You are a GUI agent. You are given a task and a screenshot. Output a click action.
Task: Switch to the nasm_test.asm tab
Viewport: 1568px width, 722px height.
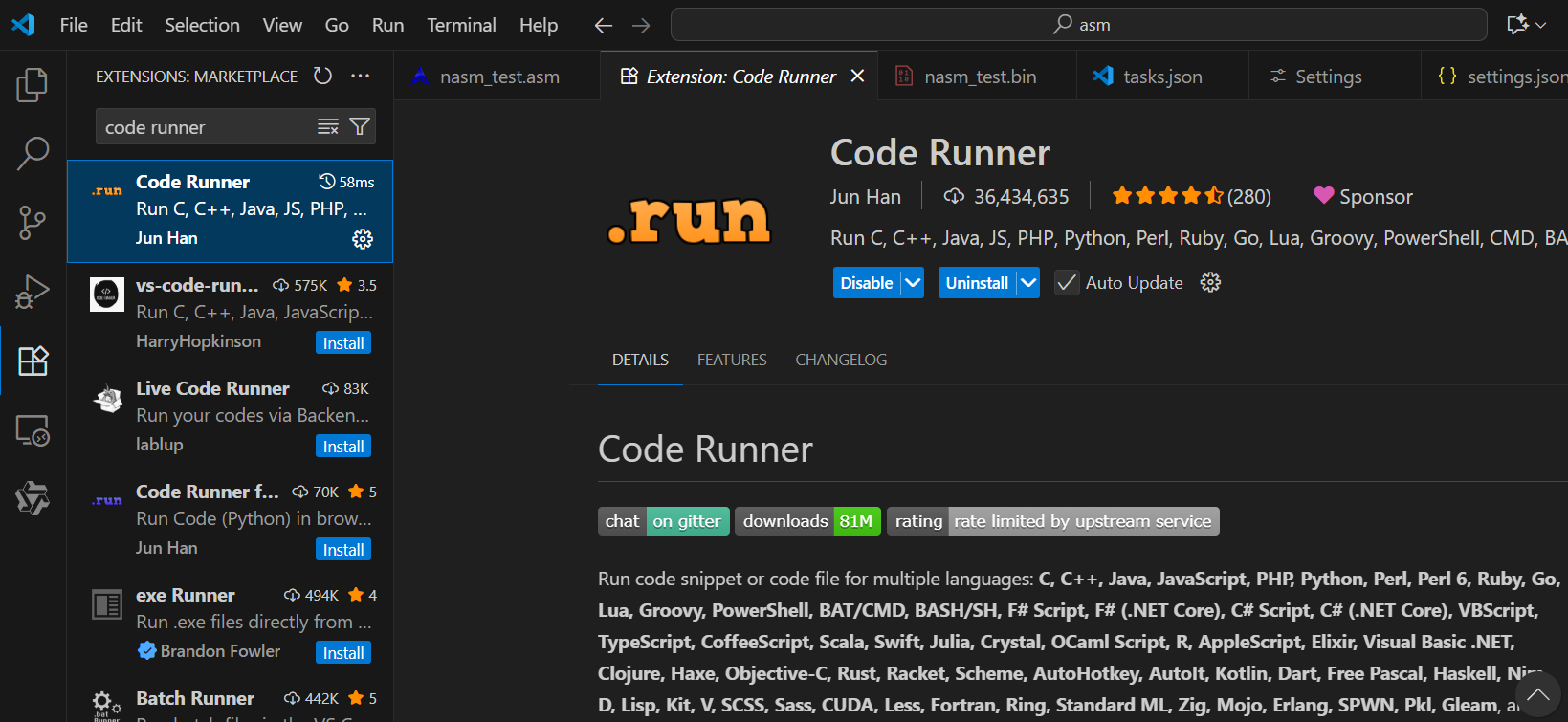tap(497, 76)
